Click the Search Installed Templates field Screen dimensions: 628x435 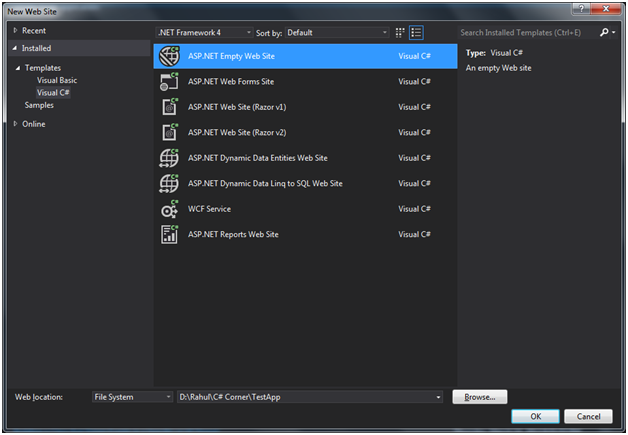coord(527,33)
